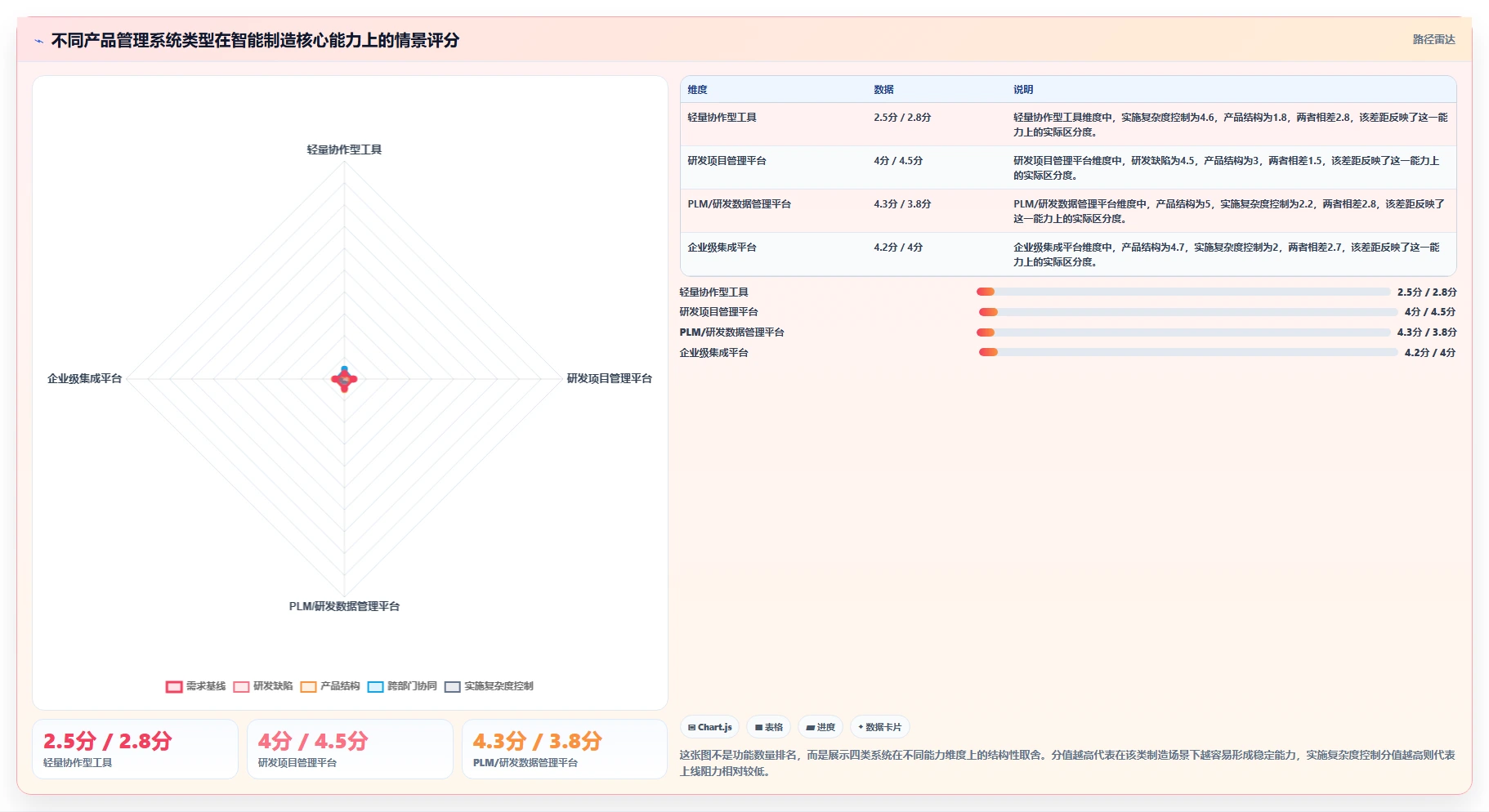
Task: Click the 企业级集成平台 radar axis label
Action: pos(84,378)
